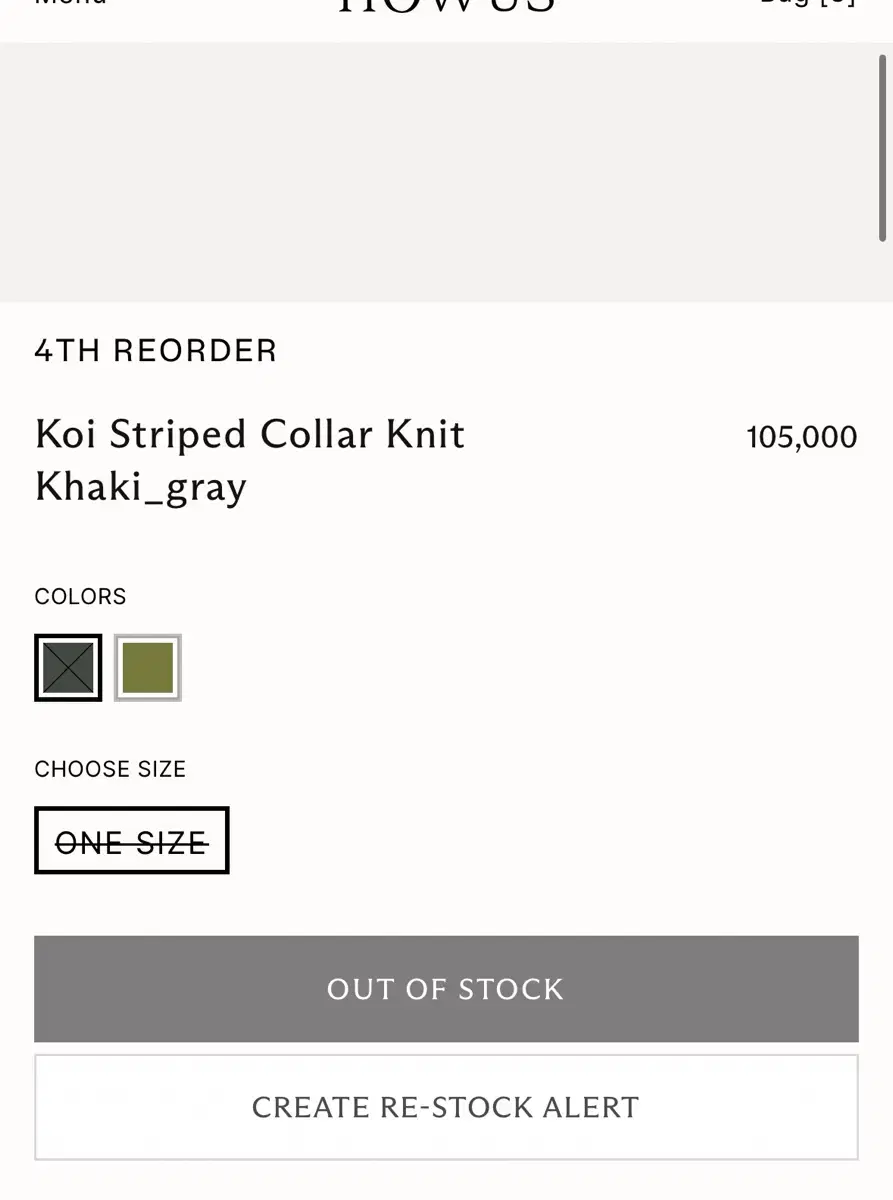Screen dimensions: 893x1200
Task: Choose the olive green color swatch
Action: pos(148,668)
